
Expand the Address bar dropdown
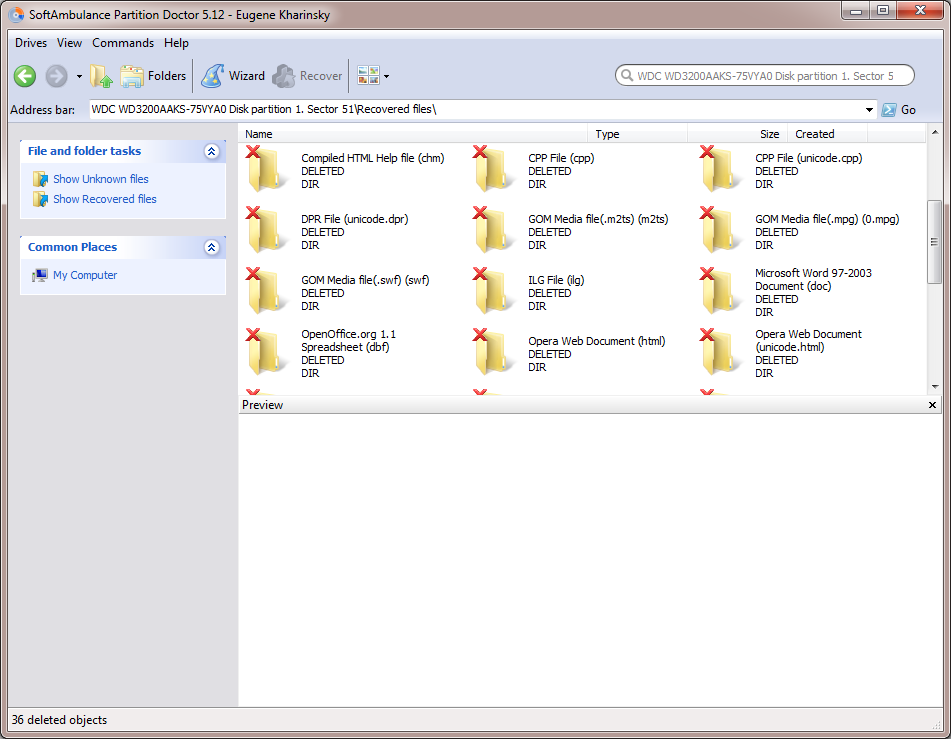(869, 110)
